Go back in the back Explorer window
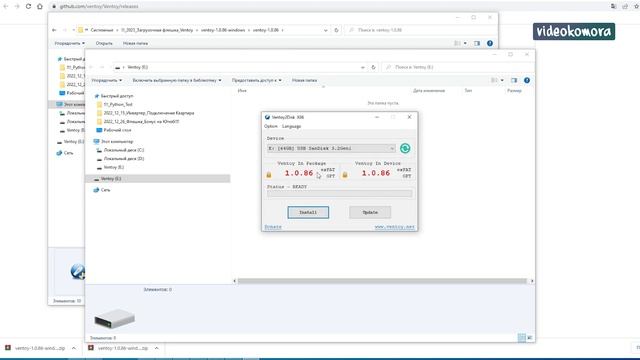 click(54, 30)
